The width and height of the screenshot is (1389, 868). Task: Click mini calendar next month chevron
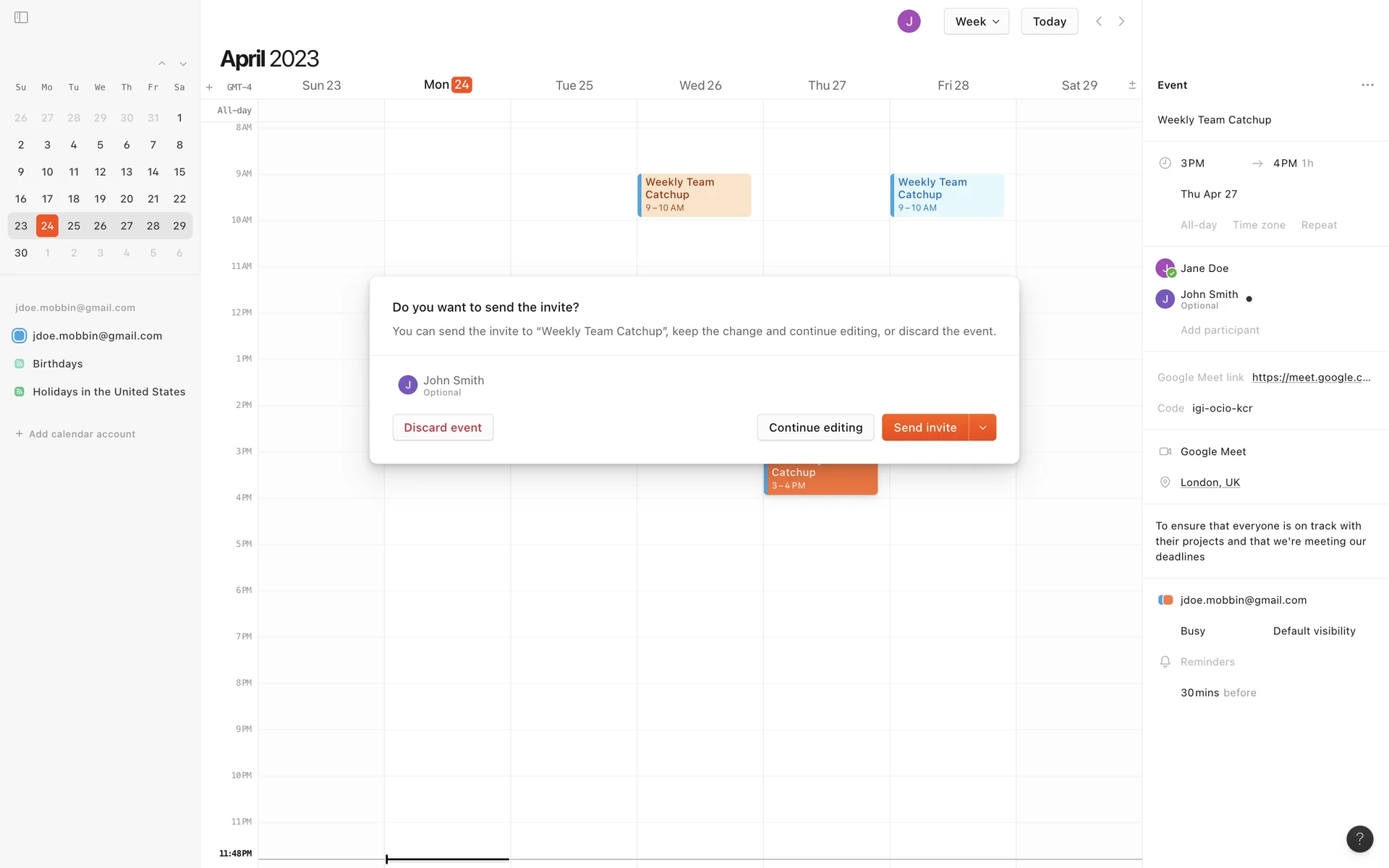[x=183, y=64]
